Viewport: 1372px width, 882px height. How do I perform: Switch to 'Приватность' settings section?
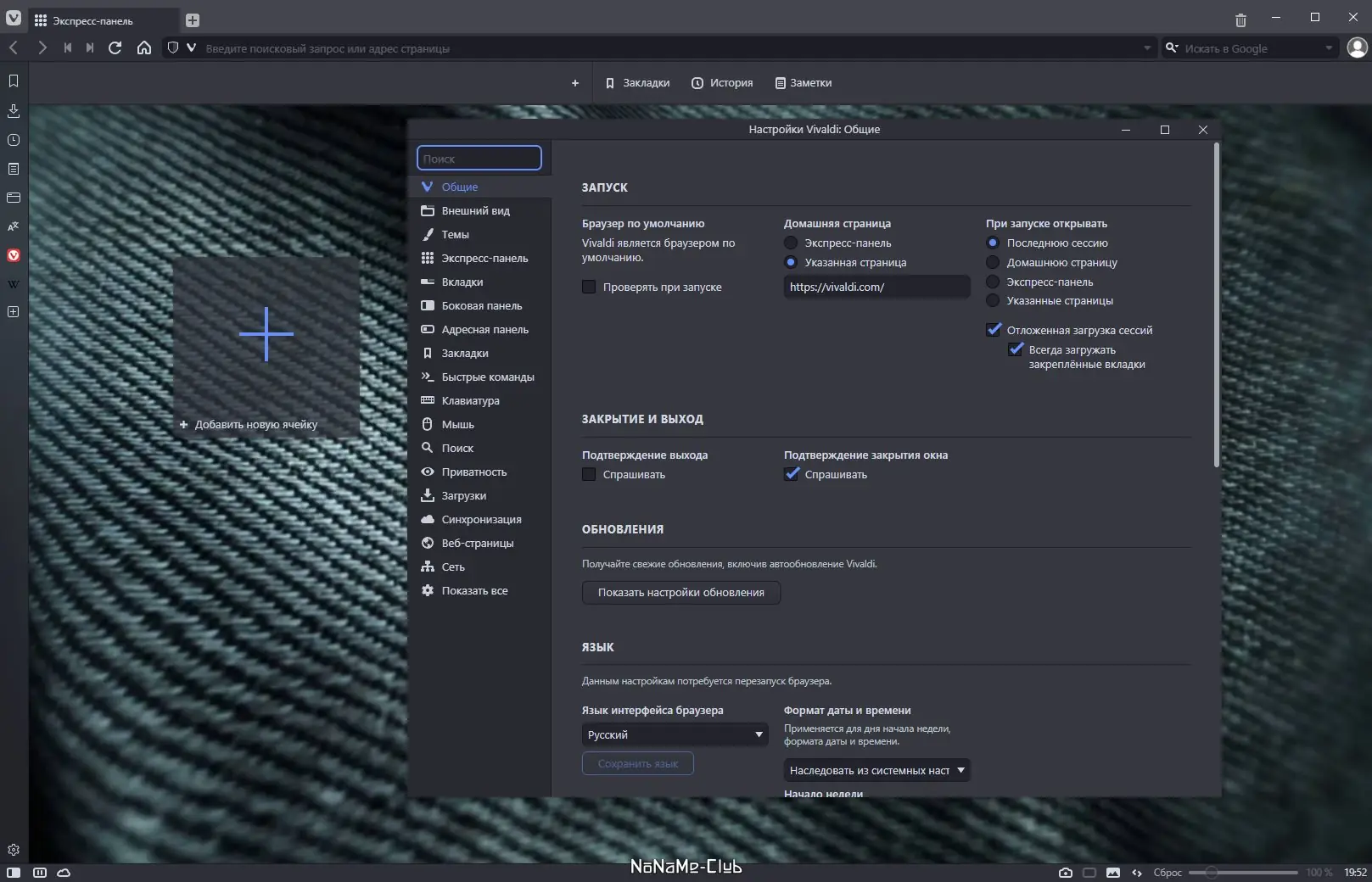coord(473,472)
